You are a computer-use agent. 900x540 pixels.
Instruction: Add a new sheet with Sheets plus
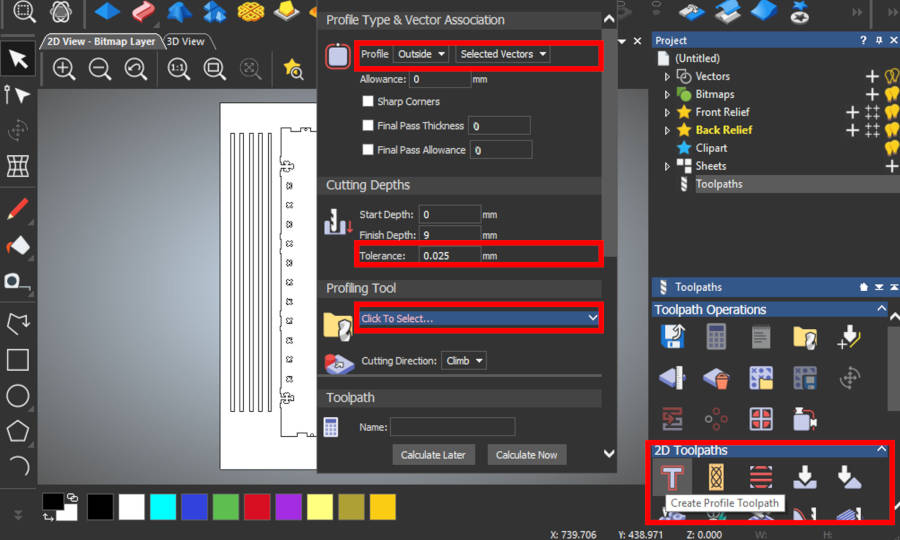891,166
